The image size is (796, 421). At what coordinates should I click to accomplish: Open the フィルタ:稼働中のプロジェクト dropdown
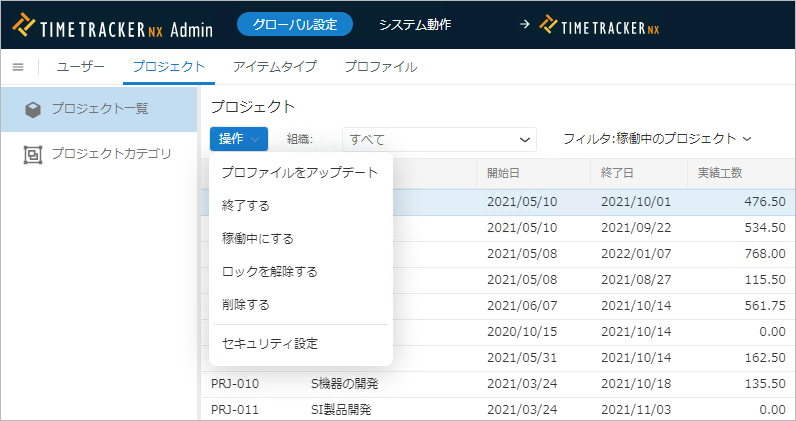click(x=657, y=139)
